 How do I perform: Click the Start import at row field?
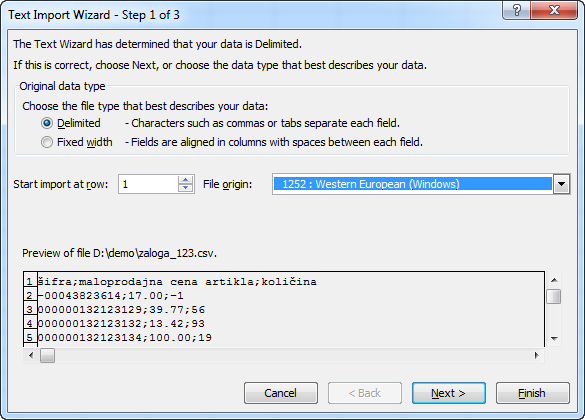148,184
